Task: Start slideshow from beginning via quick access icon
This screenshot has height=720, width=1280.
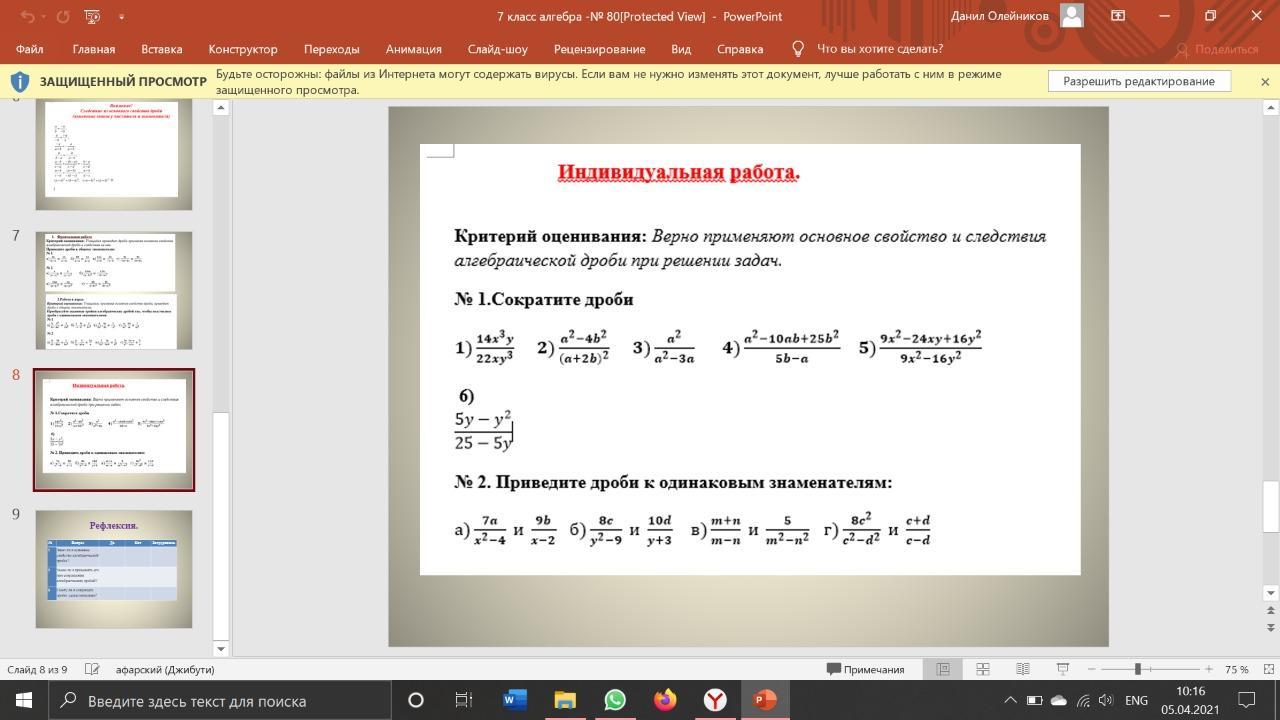Action: (x=92, y=16)
